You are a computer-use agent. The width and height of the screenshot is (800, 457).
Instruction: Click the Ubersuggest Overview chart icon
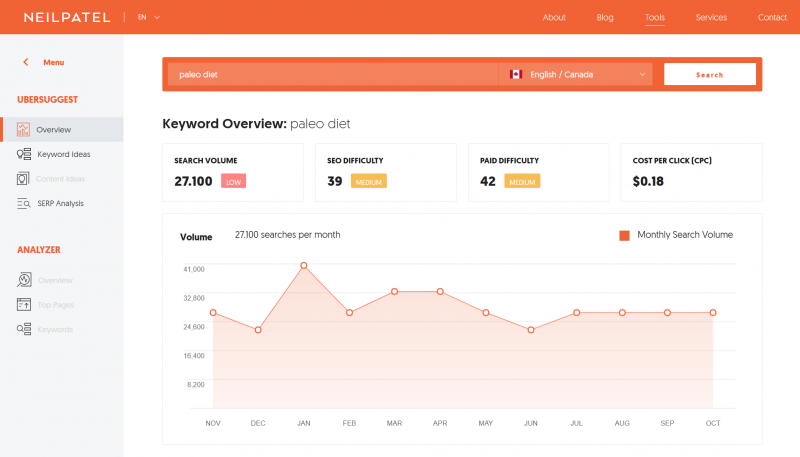click(x=23, y=130)
